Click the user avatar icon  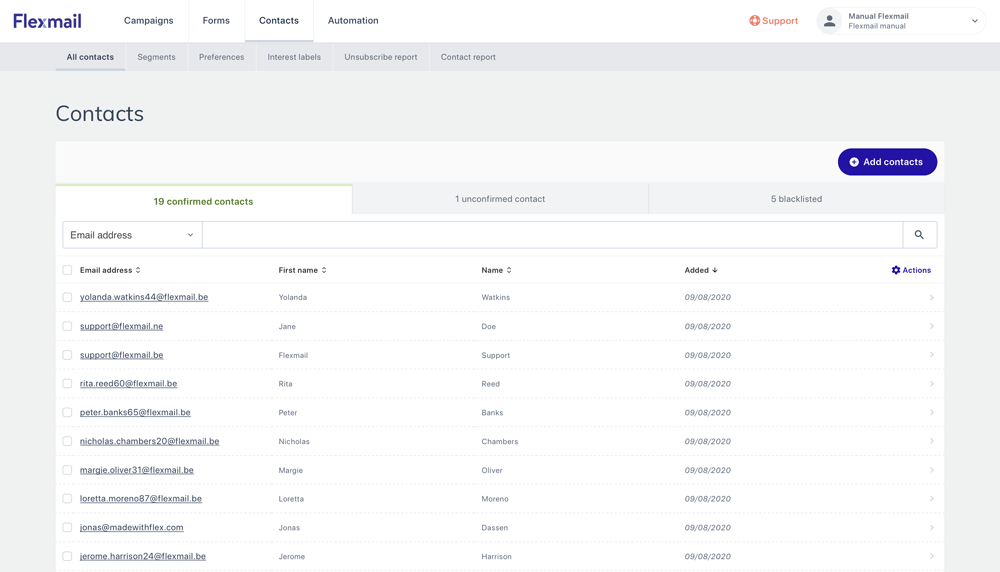click(829, 21)
